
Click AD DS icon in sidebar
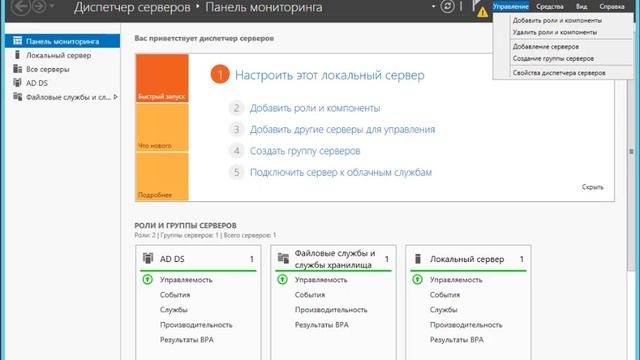pyautogui.click(x=17, y=82)
